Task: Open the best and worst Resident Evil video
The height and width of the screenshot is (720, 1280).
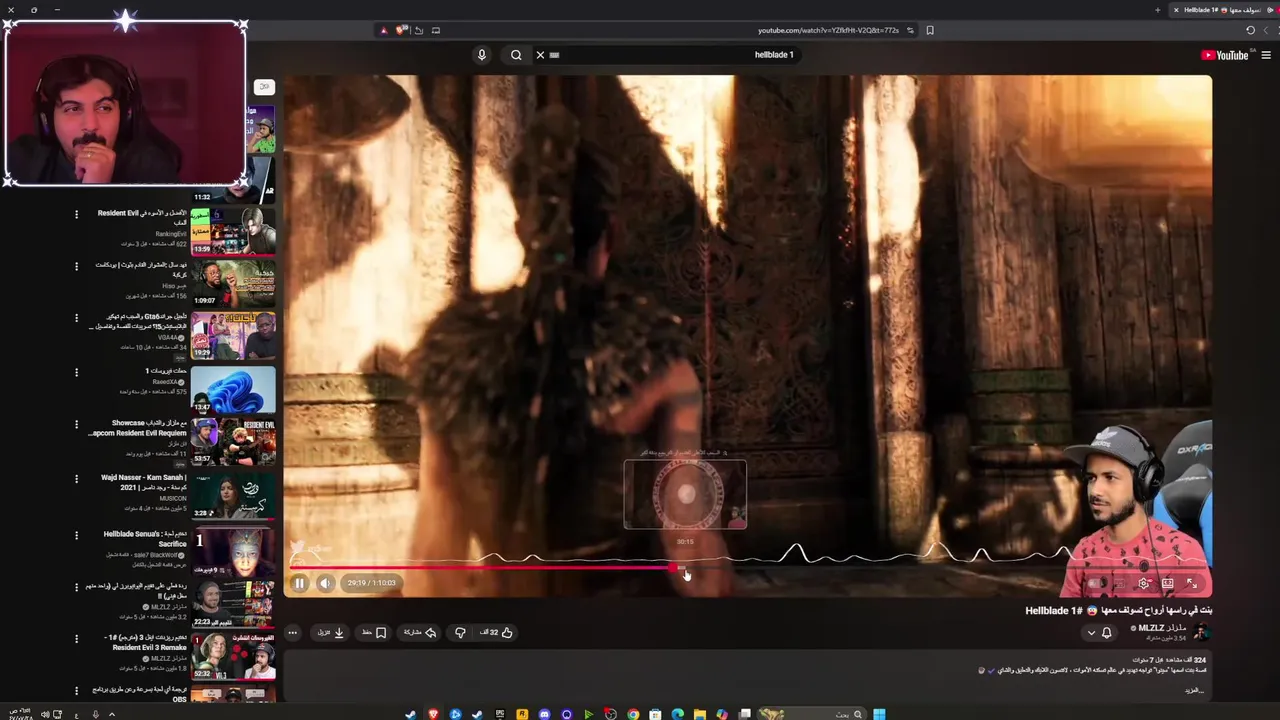Action: [232, 231]
